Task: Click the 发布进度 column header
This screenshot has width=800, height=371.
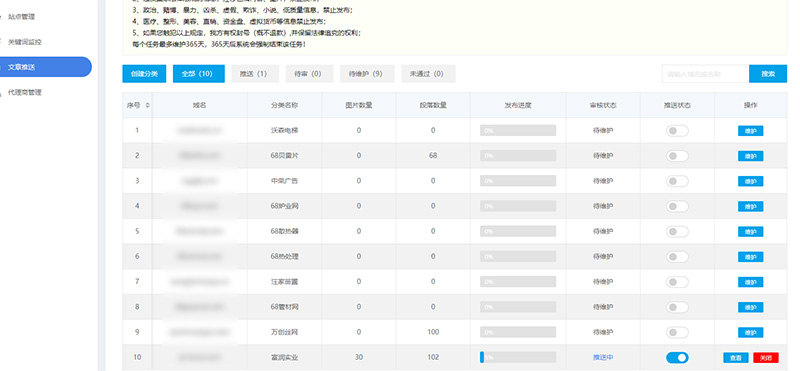Action: click(518, 106)
